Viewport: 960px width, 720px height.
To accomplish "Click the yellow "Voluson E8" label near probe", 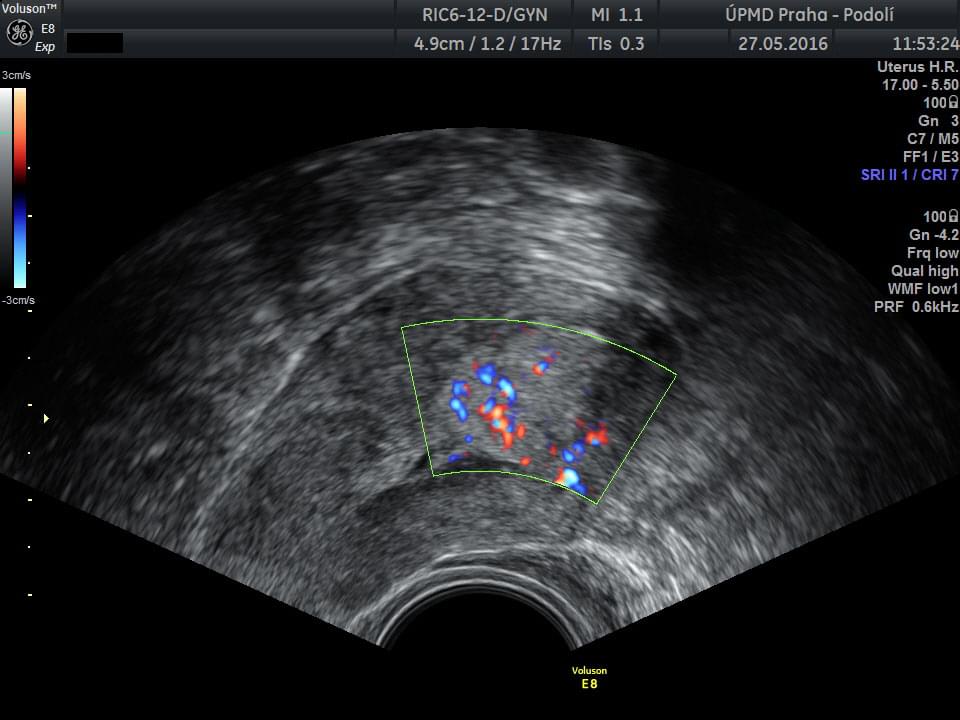I will point(589,677).
